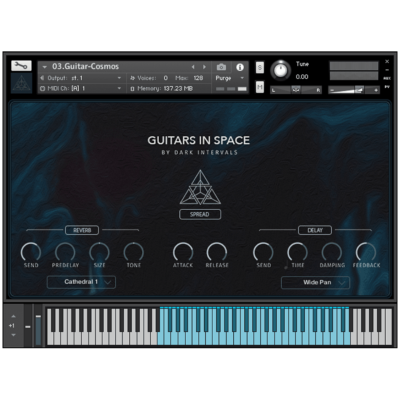The image size is (400, 400).
Task: Click the GUITARS IN SPACE title
Action: [199, 140]
